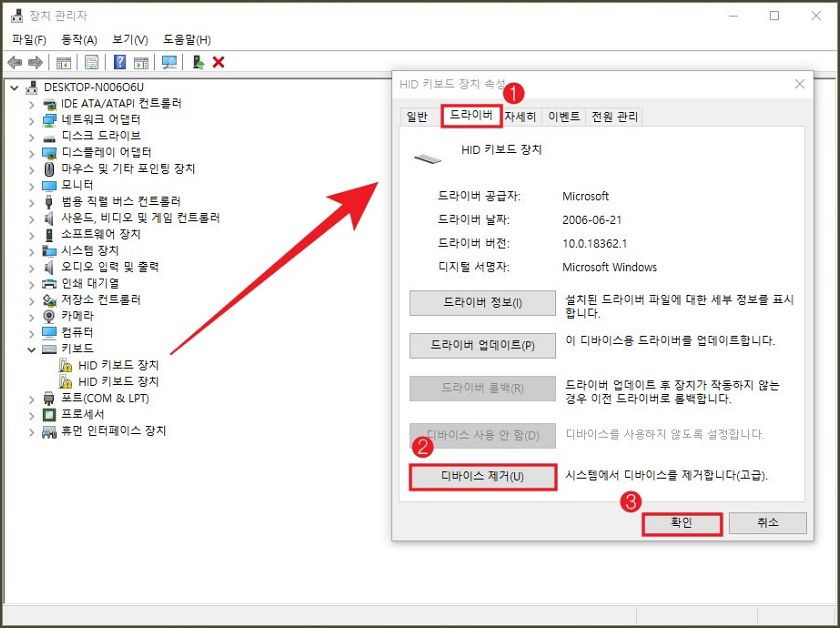Click the 시스템 장치 icon
The height and width of the screenshot is (628, 840).
coord(49,251)
